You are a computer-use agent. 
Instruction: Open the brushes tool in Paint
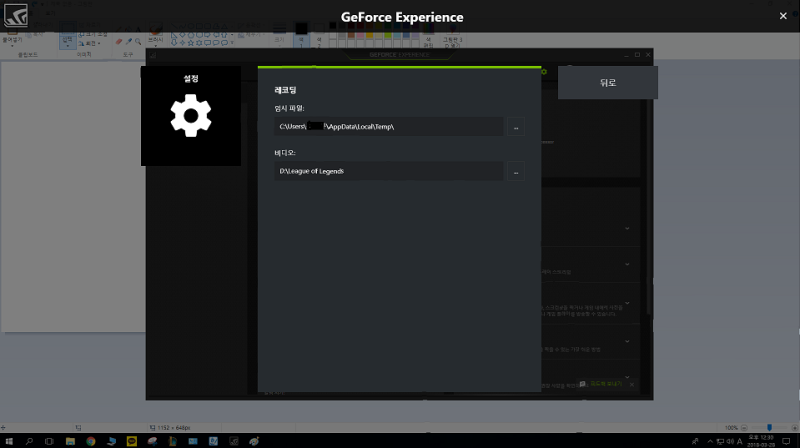(x=156, y=35)
